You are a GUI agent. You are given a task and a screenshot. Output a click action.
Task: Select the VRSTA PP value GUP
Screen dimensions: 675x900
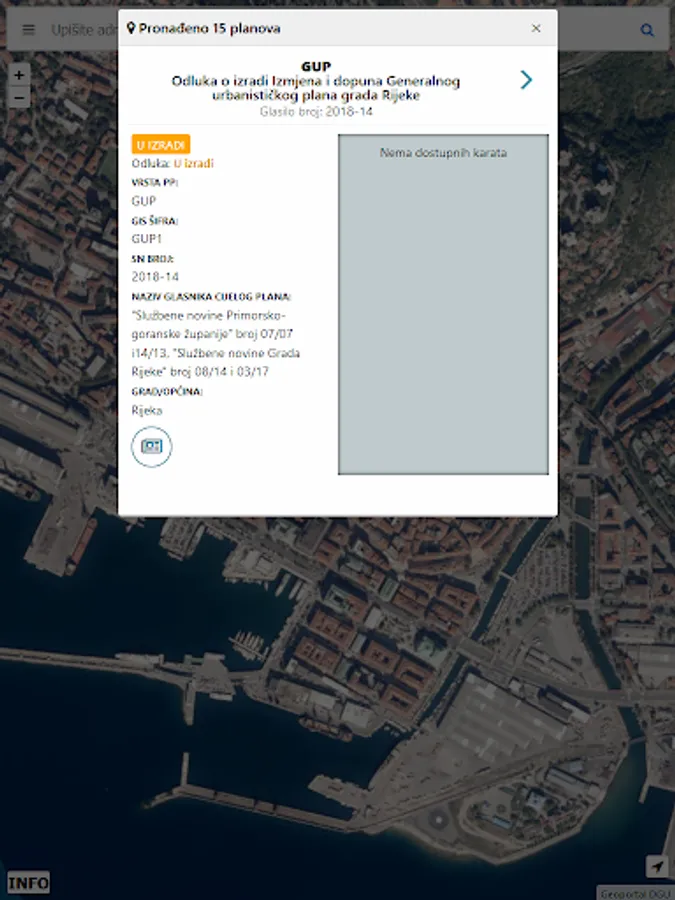coord(143,201)
